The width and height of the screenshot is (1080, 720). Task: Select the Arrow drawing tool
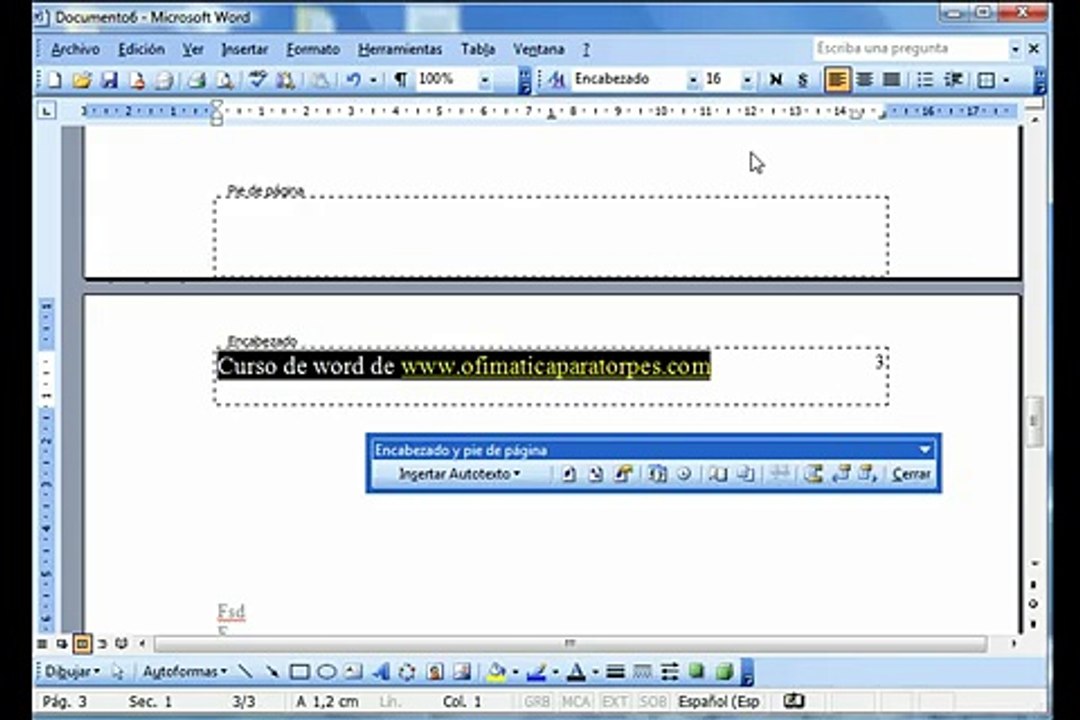pos(271,671)
